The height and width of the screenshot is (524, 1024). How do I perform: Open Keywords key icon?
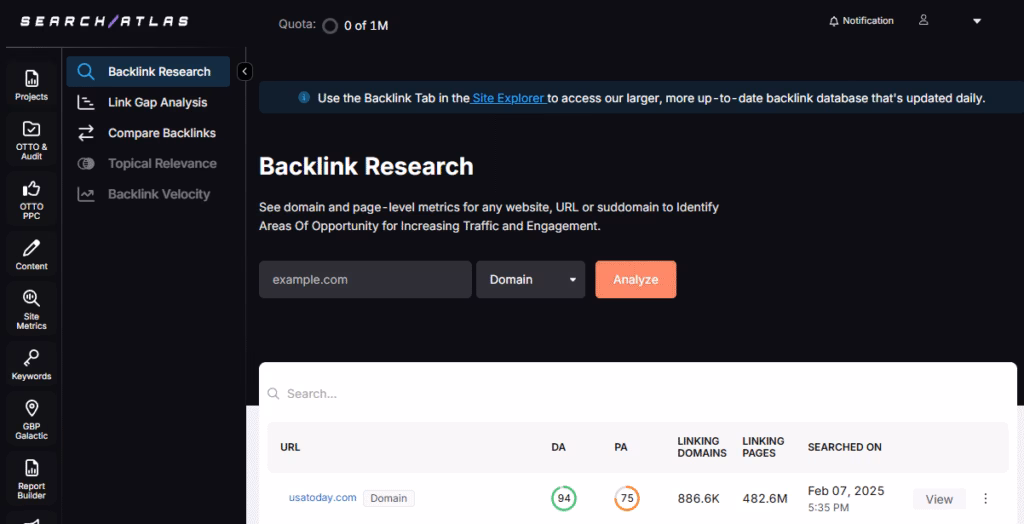pos(31,364)
